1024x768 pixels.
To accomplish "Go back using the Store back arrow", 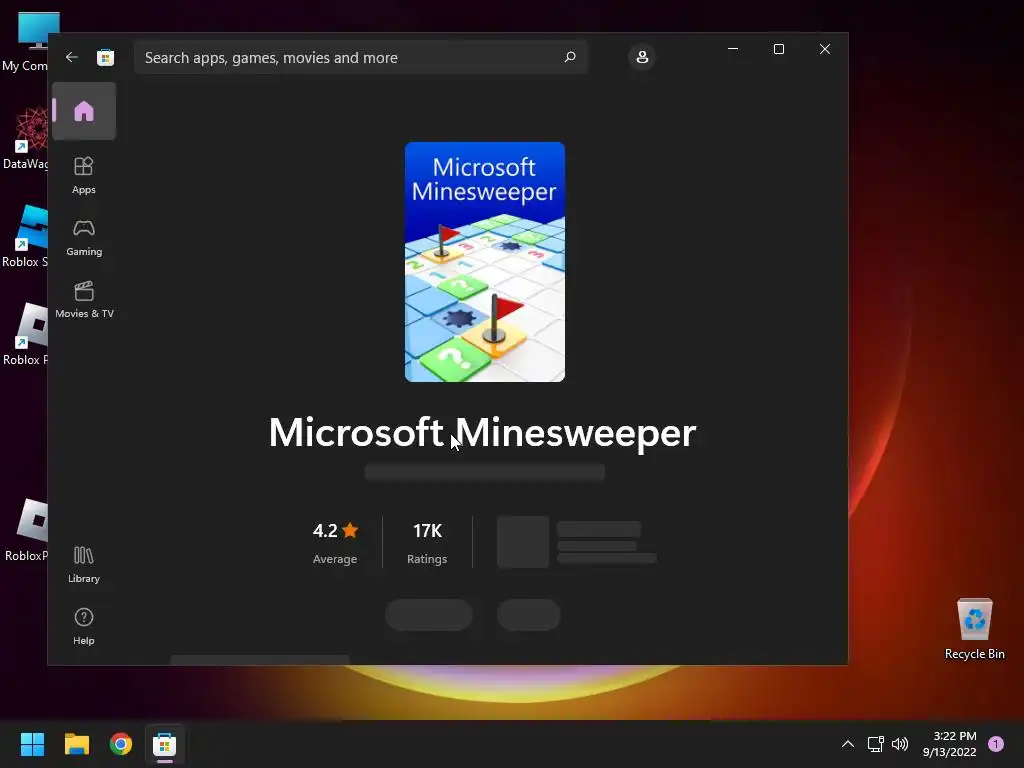I will click(72, 57).
